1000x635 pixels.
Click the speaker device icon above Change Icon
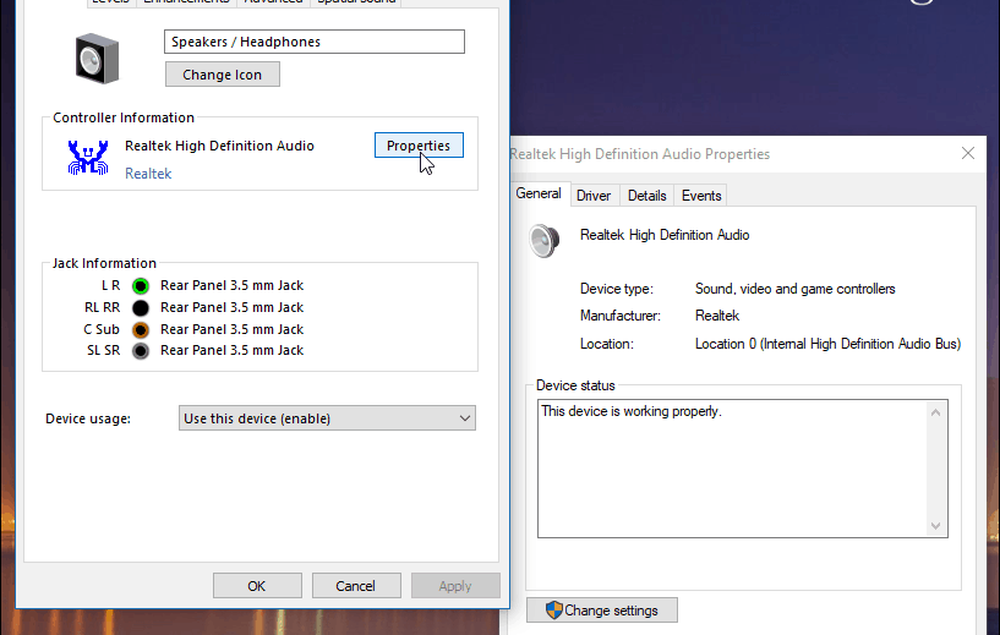pos(95,58)
